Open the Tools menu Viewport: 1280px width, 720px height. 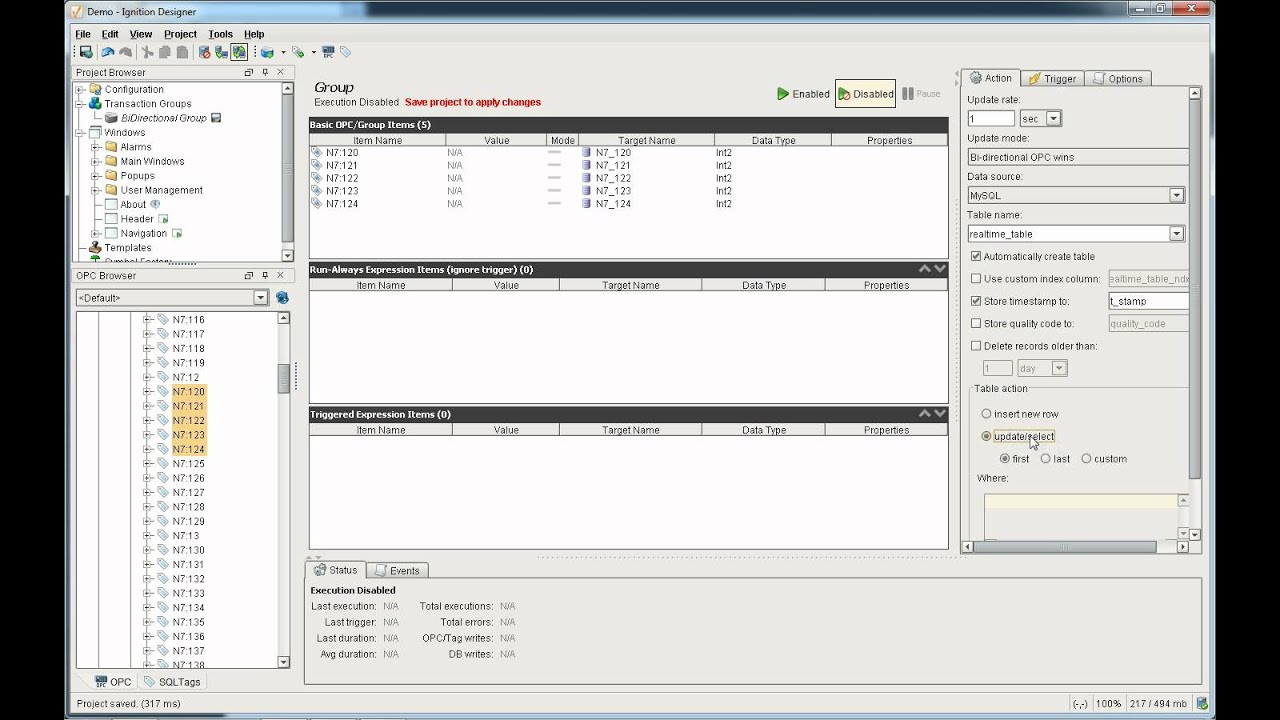click(220, 34)
